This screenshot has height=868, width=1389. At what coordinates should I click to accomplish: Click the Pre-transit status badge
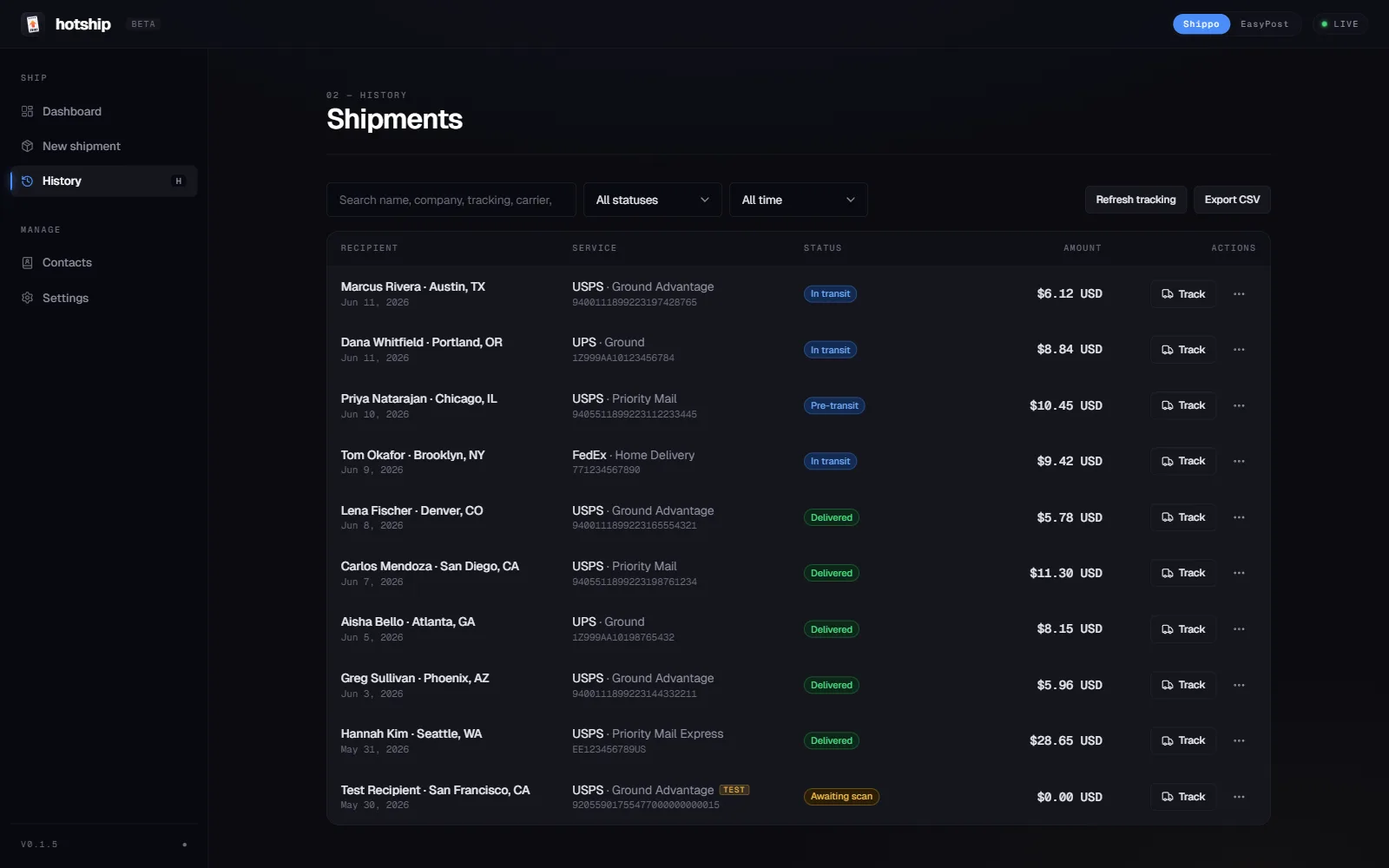(834, 405)
